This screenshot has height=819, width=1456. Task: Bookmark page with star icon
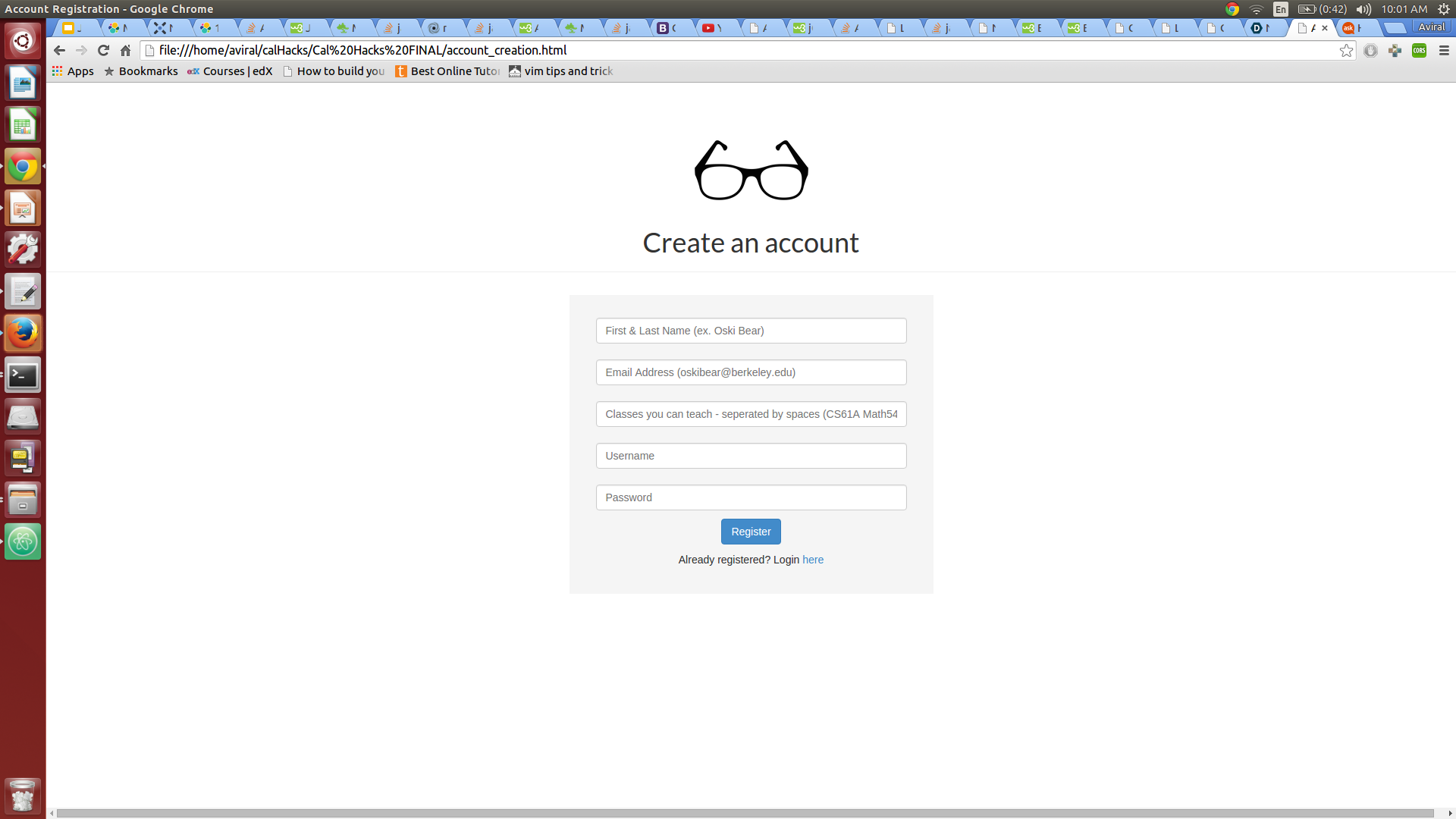[1346, 50]
